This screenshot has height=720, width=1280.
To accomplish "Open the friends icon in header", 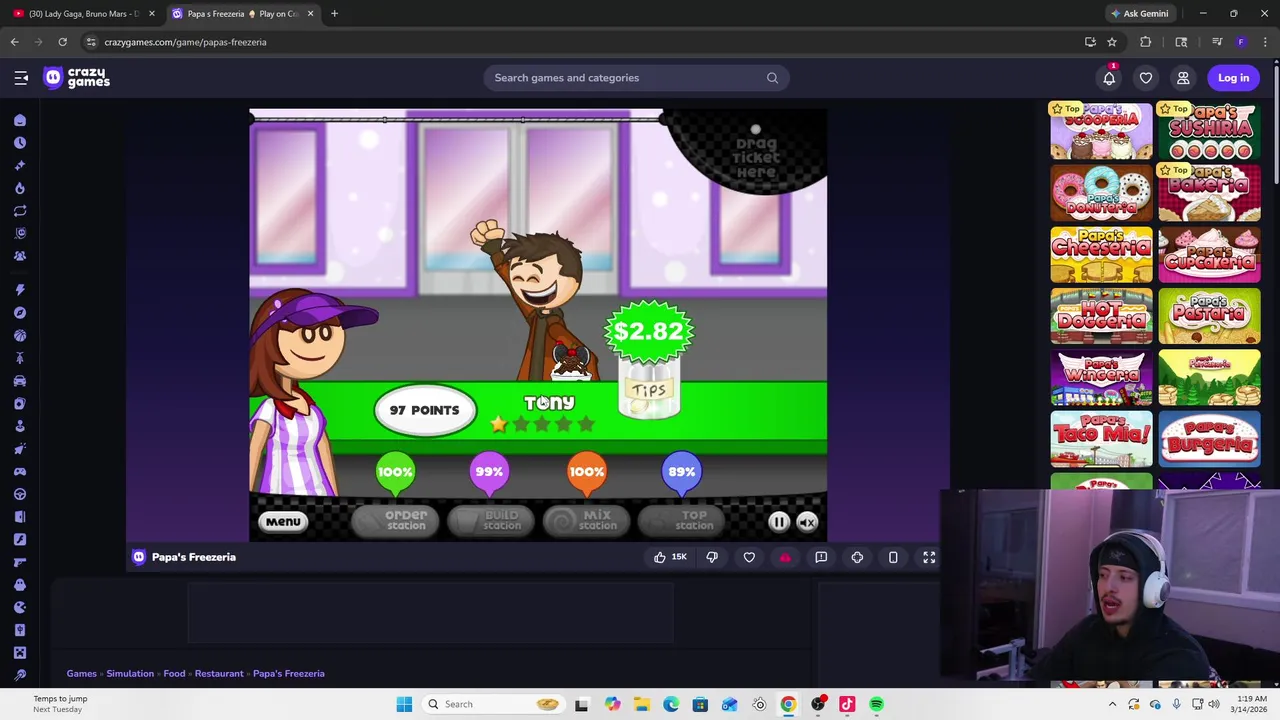I will [x=1183, y=78].
